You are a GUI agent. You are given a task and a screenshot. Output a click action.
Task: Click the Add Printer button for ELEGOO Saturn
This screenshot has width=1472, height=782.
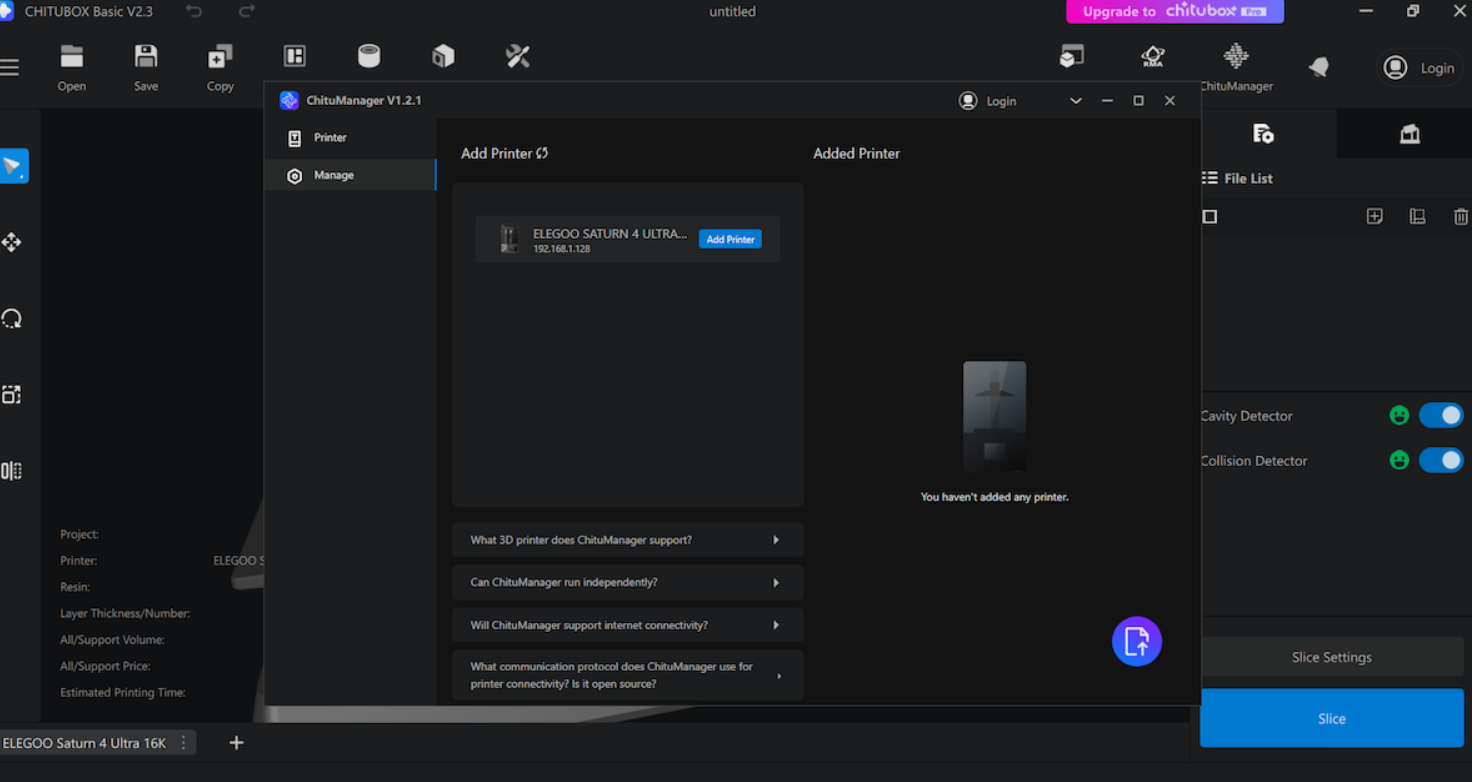(730, 239)
